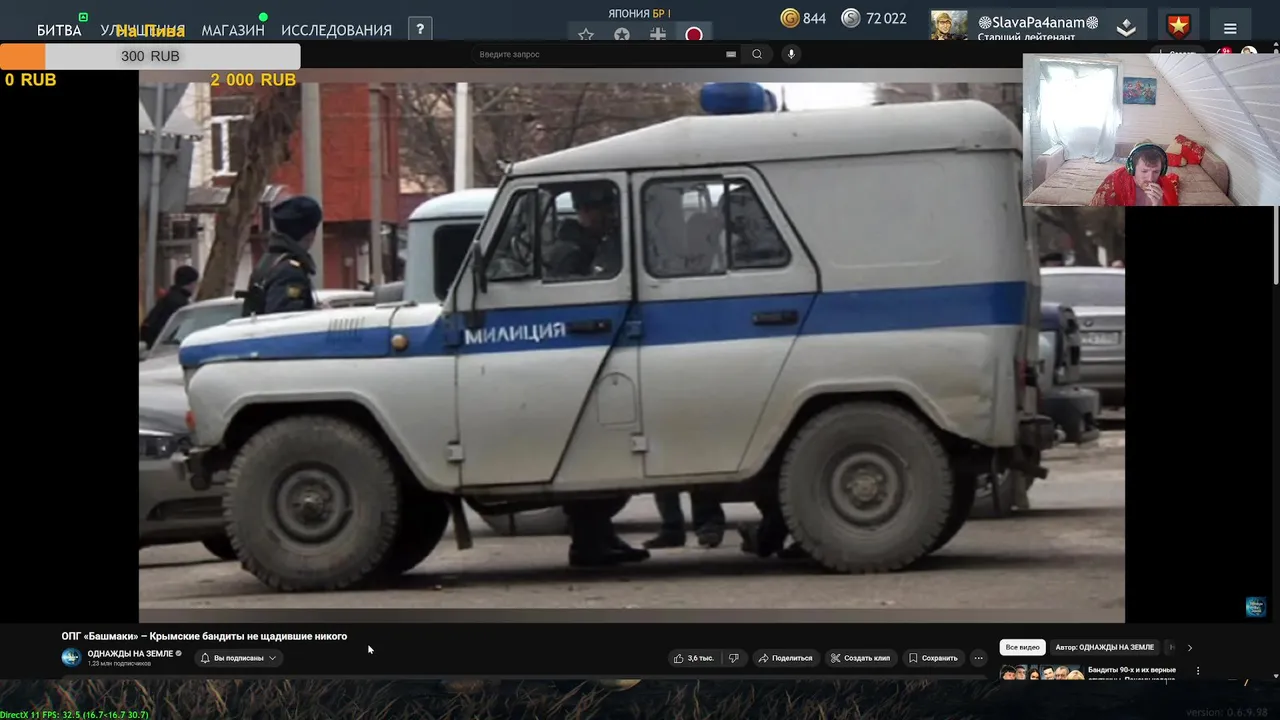Click the video title ОПГ «Башмаки»

pos(204,636)
